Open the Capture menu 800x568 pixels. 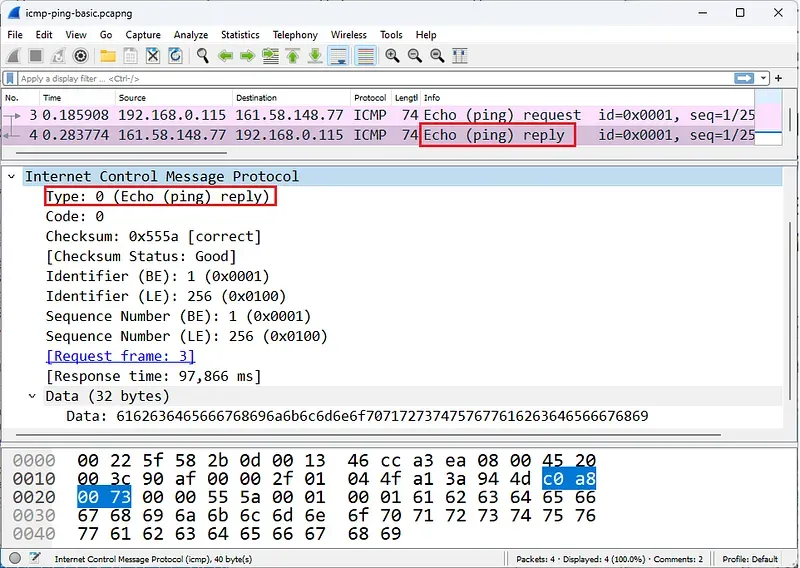tap(143, 35)
